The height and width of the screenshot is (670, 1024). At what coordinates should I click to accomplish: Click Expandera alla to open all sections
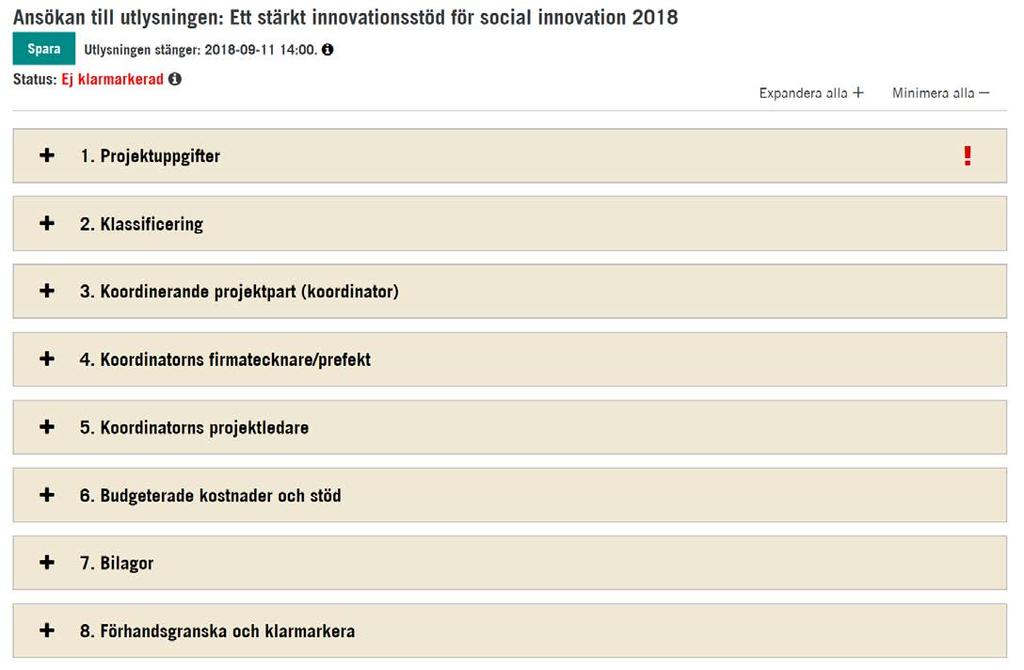point(811,93)
